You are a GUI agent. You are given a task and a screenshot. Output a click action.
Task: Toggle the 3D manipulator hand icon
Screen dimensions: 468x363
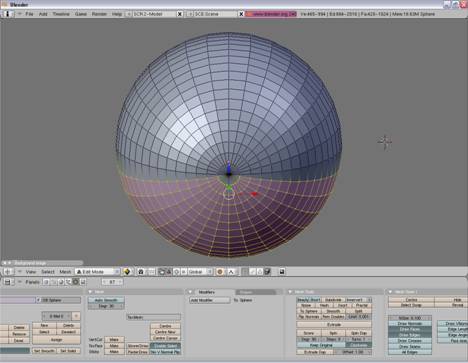tap(162, 272)
